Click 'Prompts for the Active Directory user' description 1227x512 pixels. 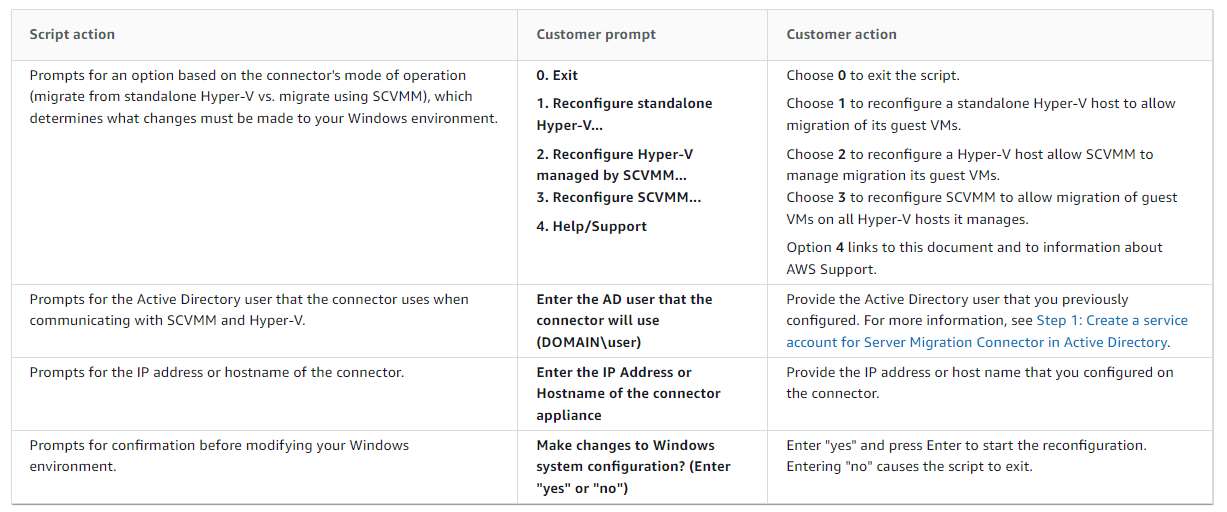pos(249,310)
